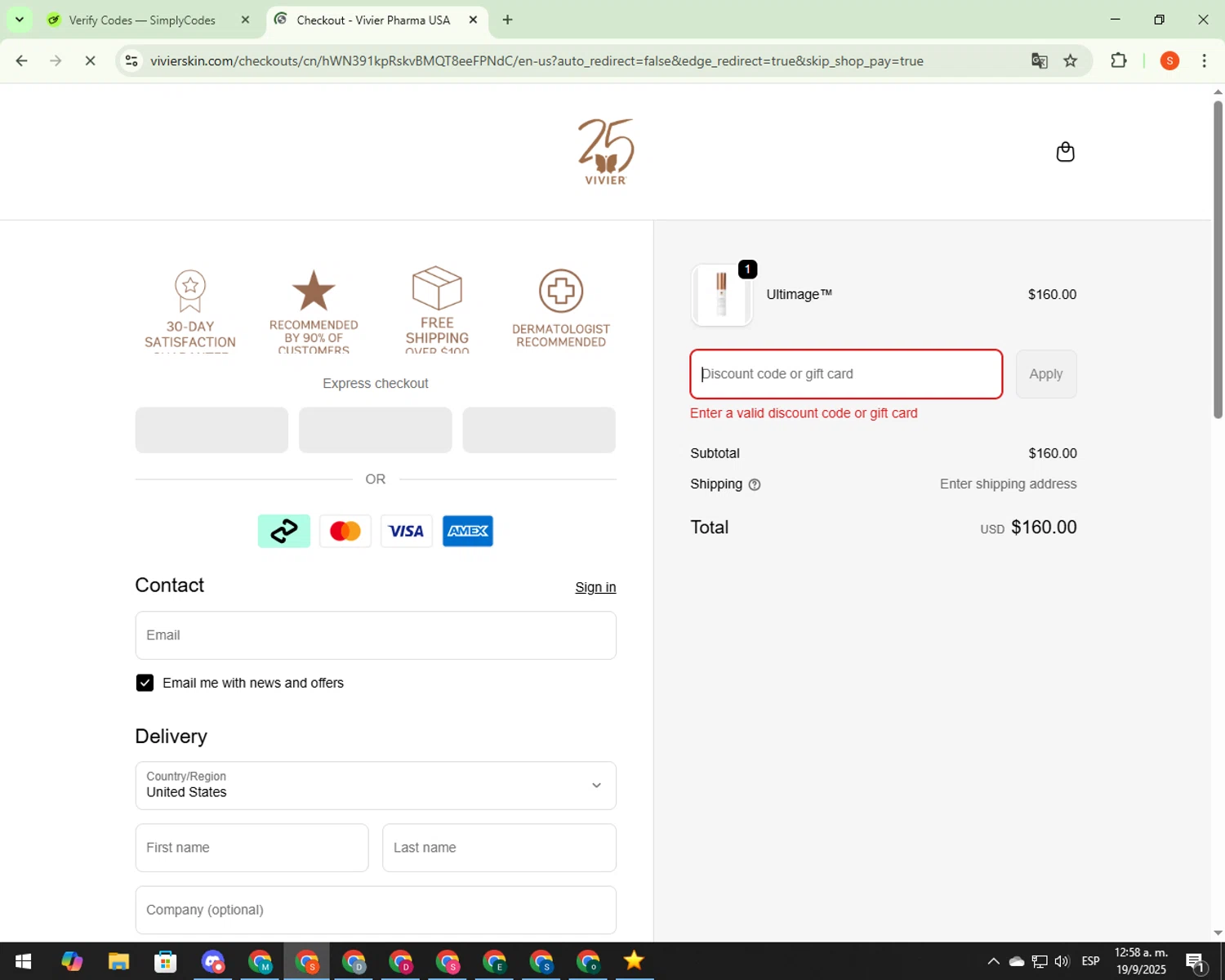1225x980 pixels.
Task: Click the Apply discount button
Action: click(1046, 374)
